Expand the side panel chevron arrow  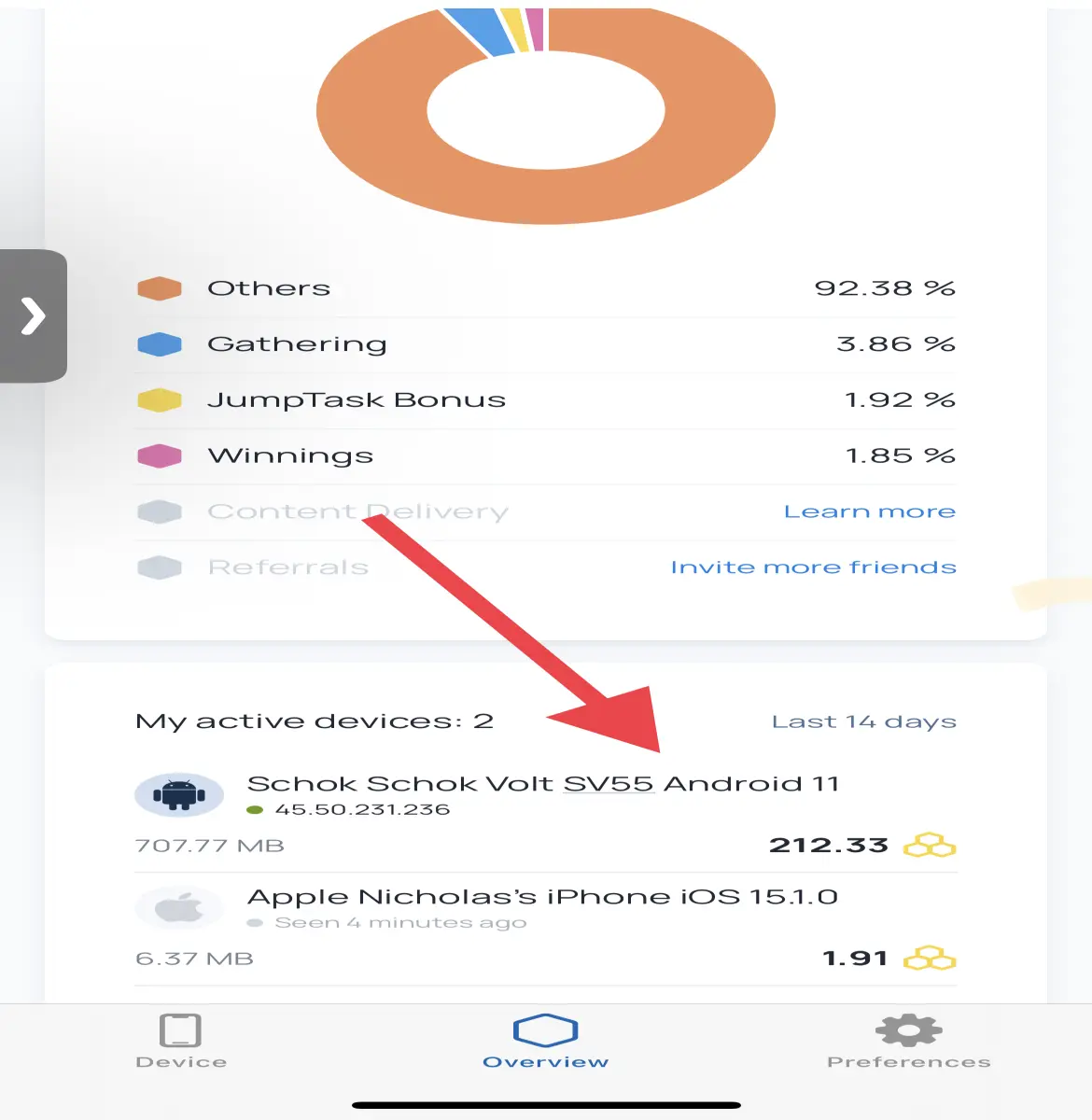(34, 315)
